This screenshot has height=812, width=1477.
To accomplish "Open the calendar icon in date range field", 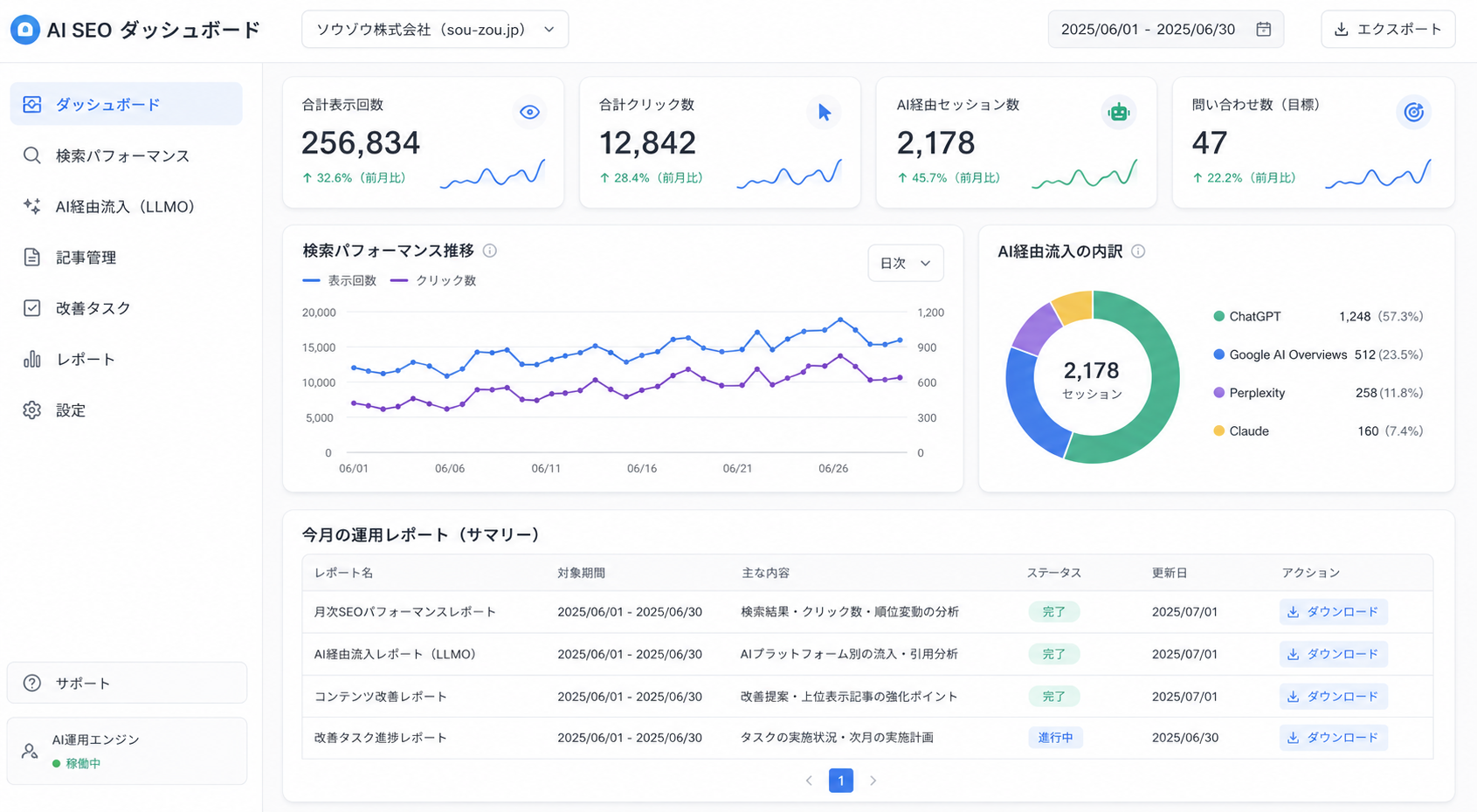I will pos(1263,30).
